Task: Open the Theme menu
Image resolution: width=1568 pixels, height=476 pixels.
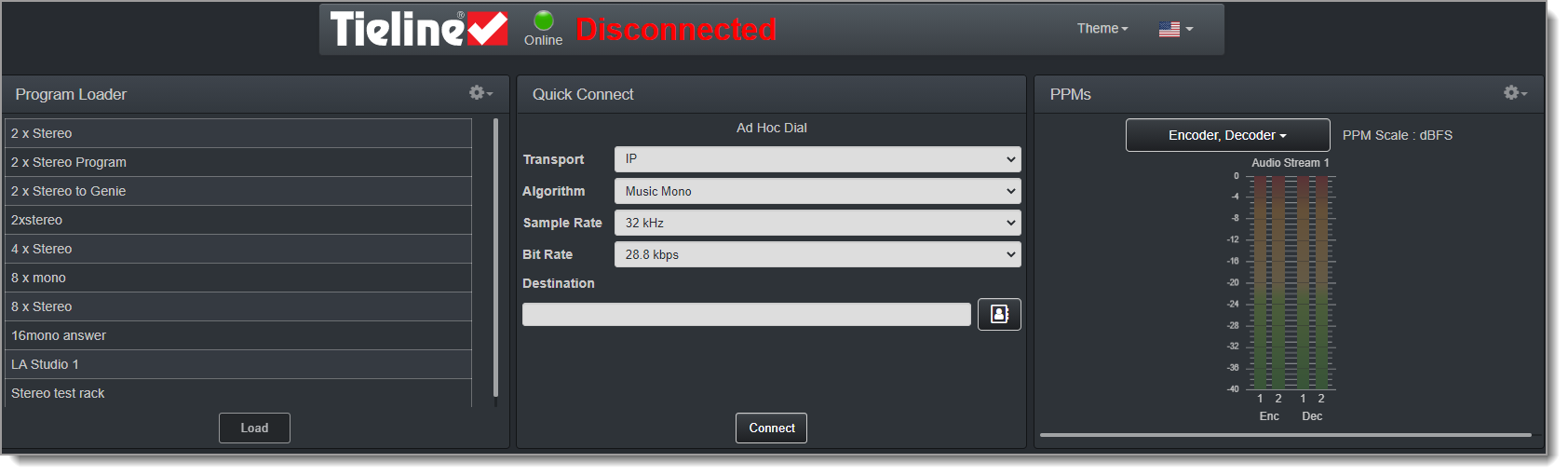Action: point(1102,29)
